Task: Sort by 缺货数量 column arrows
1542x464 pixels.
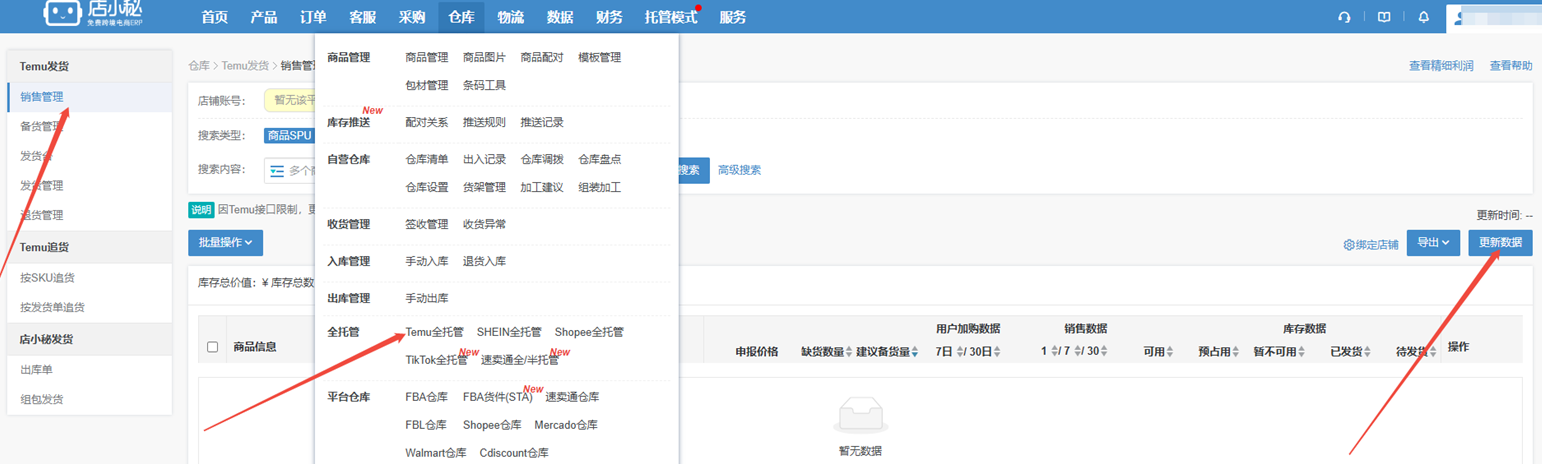Action: [849, 352]
